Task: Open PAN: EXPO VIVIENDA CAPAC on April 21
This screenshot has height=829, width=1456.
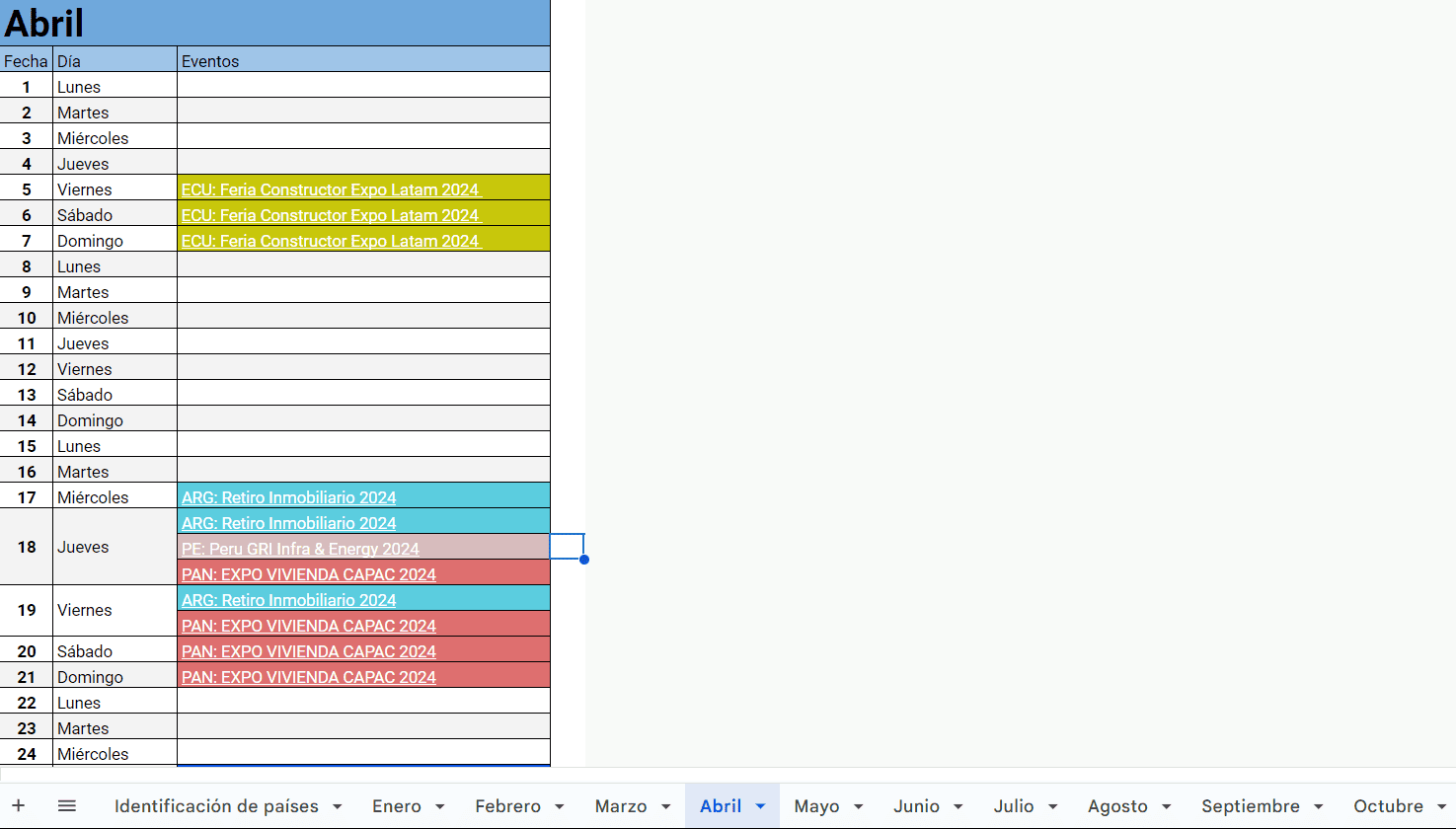Action: 308,677
